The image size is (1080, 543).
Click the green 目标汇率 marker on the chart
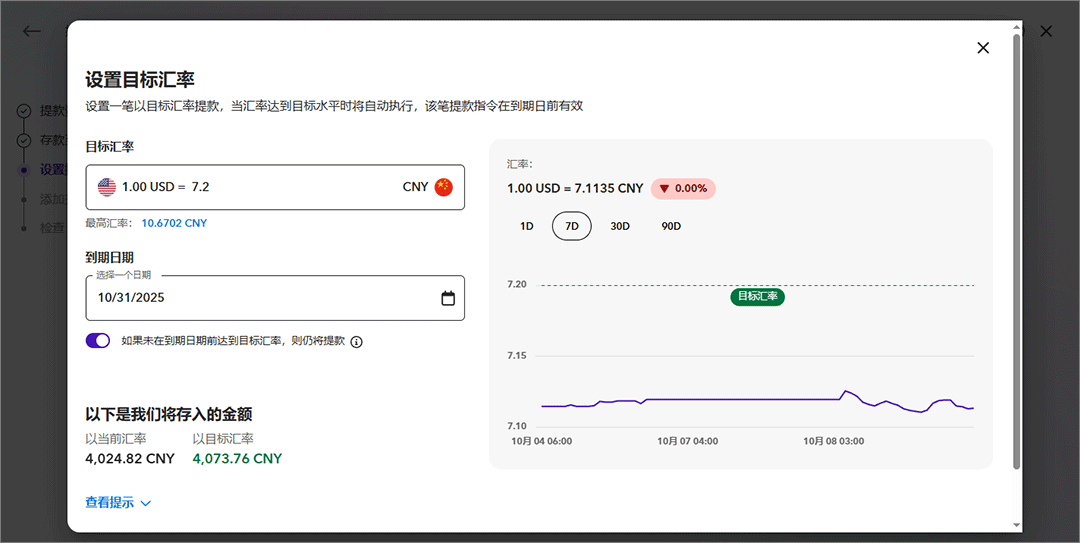point(758,296)
